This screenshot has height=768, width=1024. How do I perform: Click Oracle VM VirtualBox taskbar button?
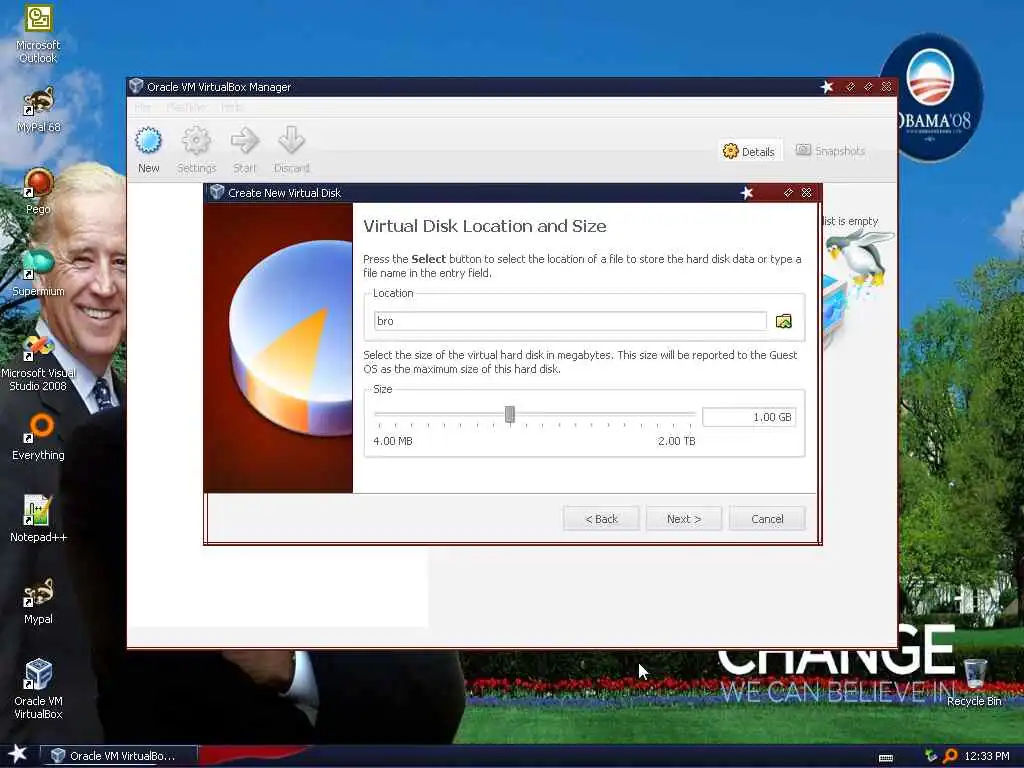119,756
